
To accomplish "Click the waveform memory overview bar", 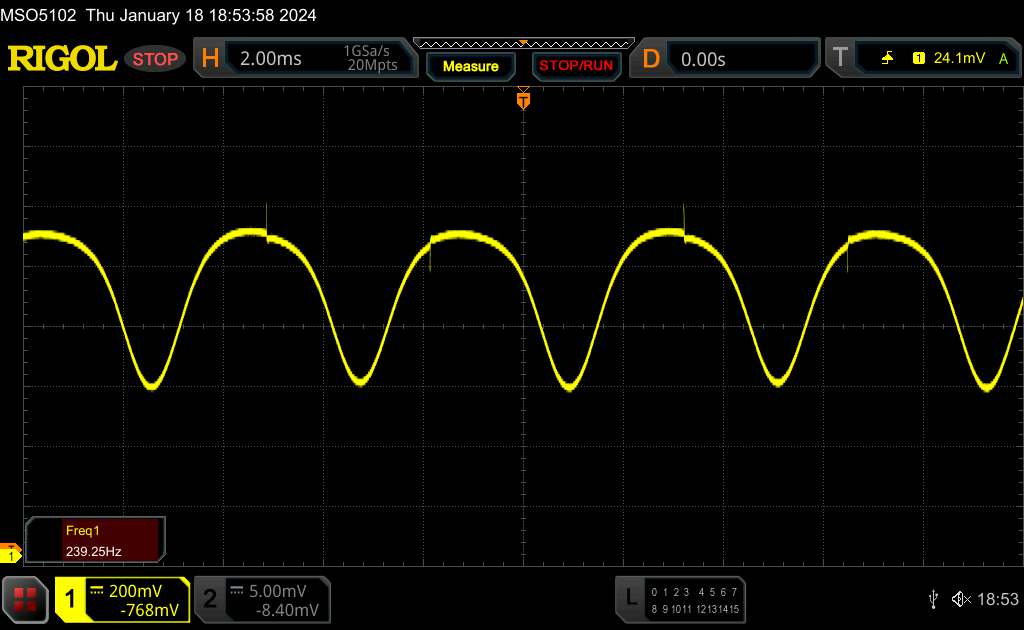I will [x=524, y=44].
